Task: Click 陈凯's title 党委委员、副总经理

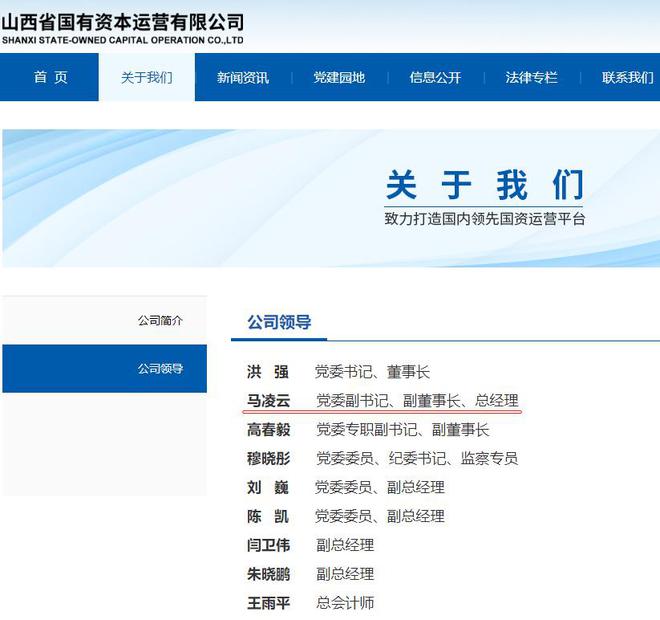Action: click(380, 516)
